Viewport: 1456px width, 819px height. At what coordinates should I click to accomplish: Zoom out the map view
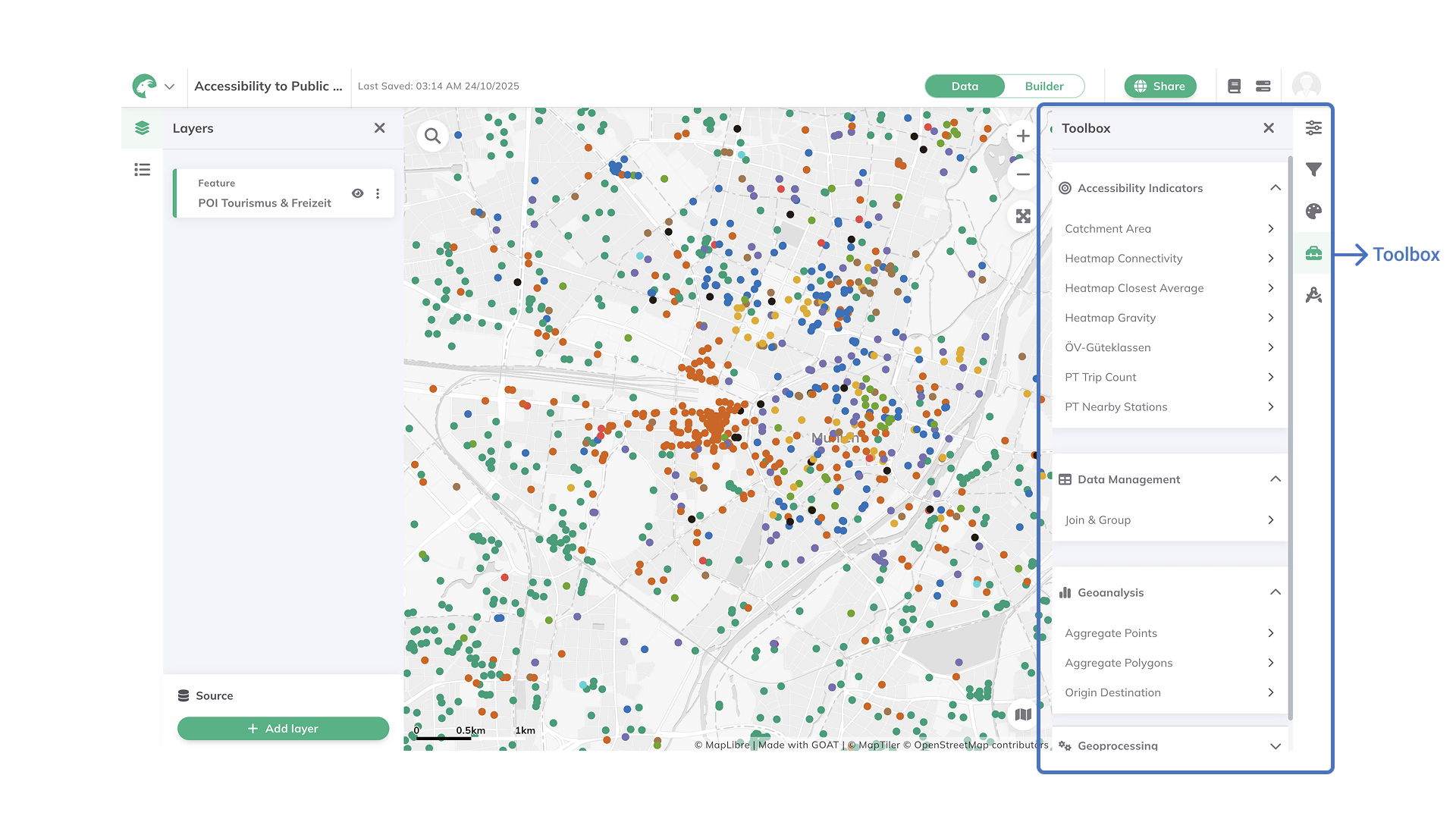click(x=1023, y=174)
